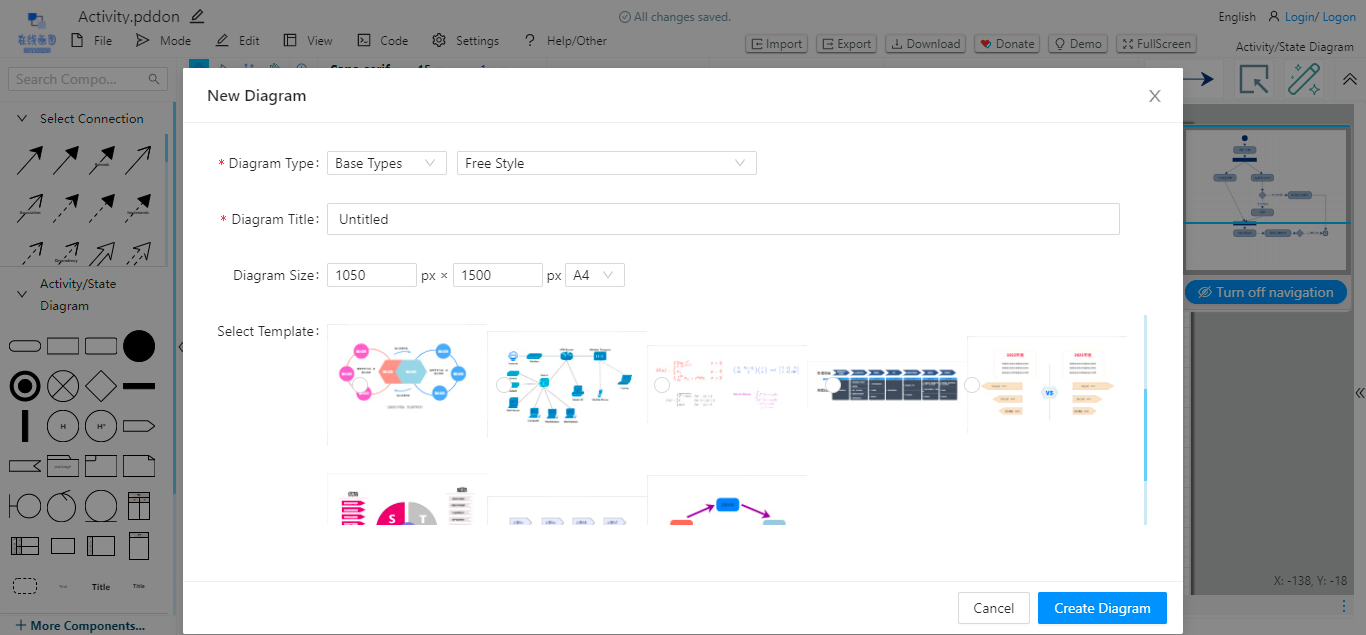
Task: Click the Create Diagram button
Action: [1102, 608]
